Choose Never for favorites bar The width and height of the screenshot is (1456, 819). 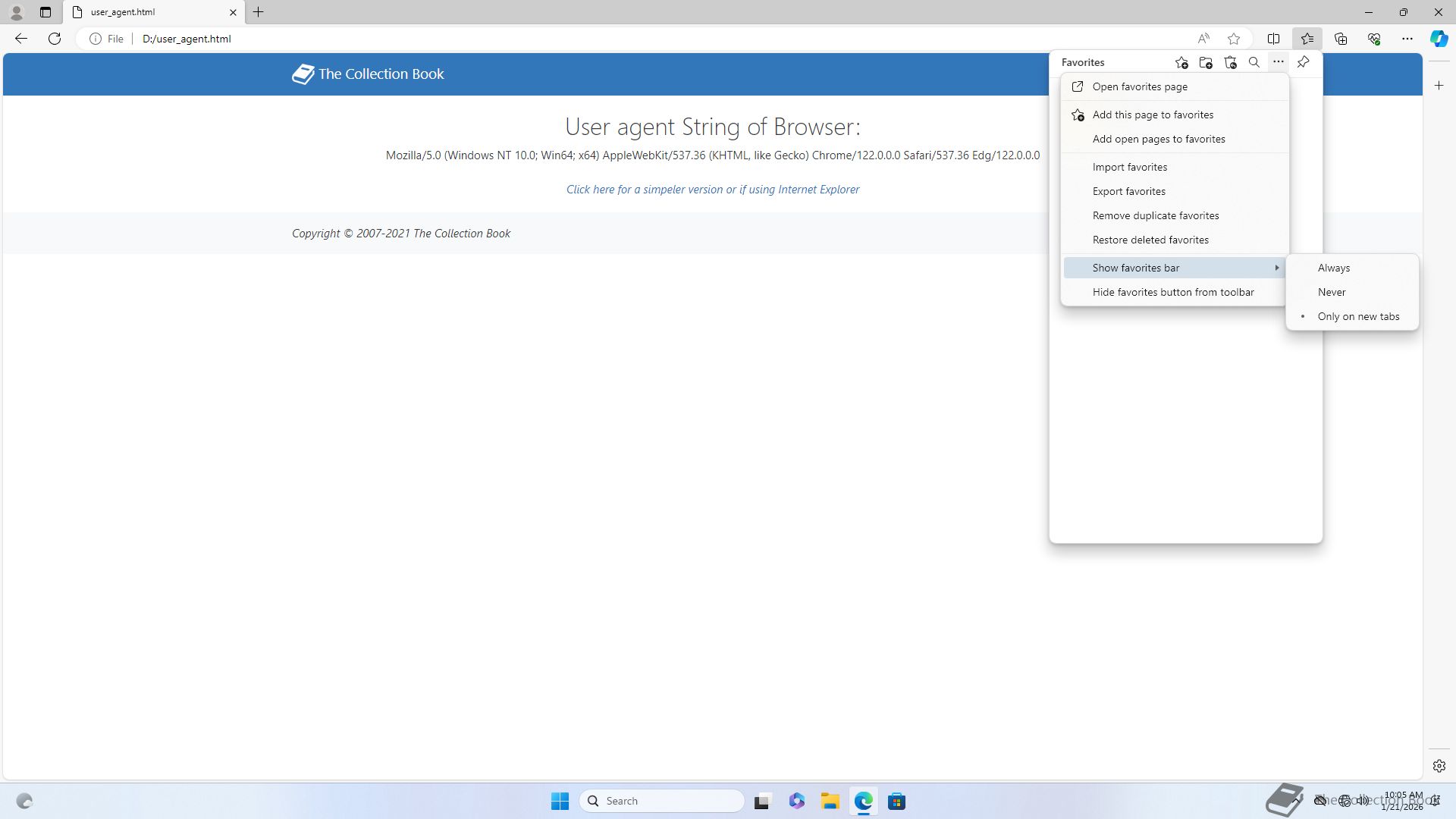(x=1332, y=292)
